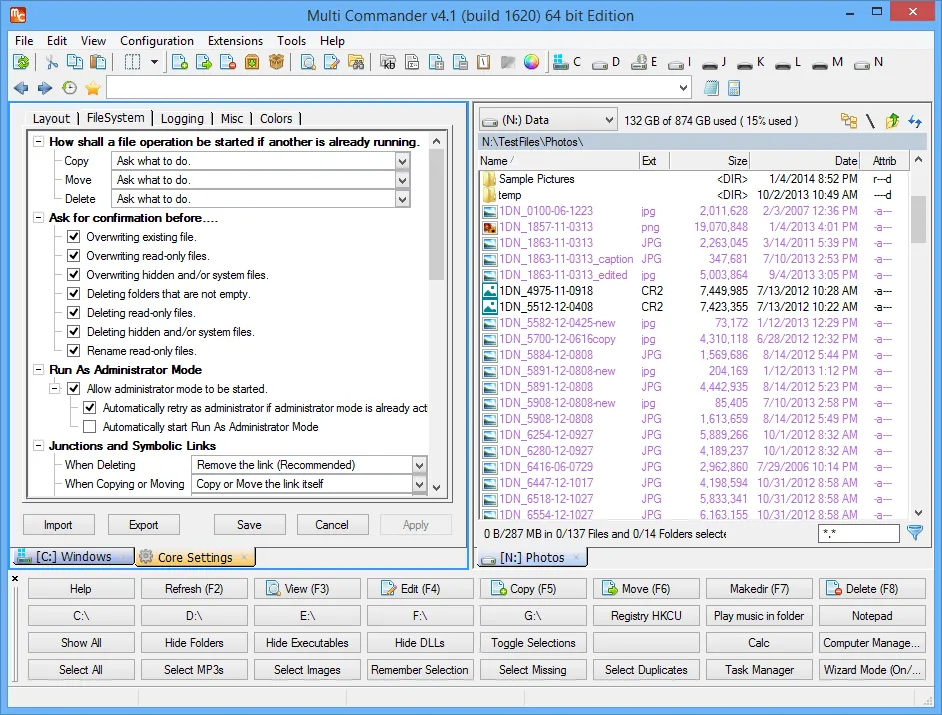This screenshot has width=942, height=715.
Task: Click the view file magnifier icon
Action: click(308, 62)
